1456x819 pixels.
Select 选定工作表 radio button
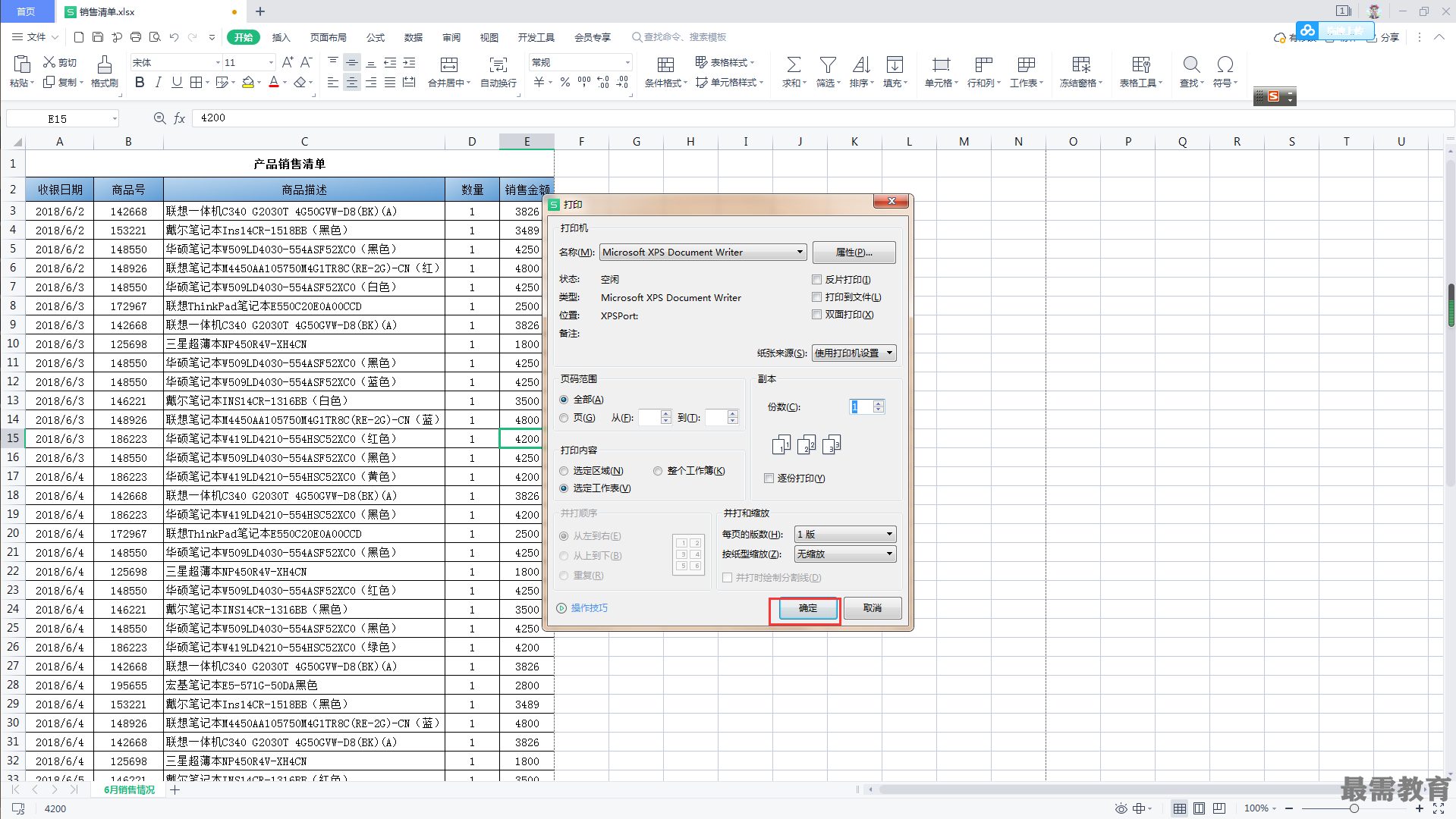point(564,488)
